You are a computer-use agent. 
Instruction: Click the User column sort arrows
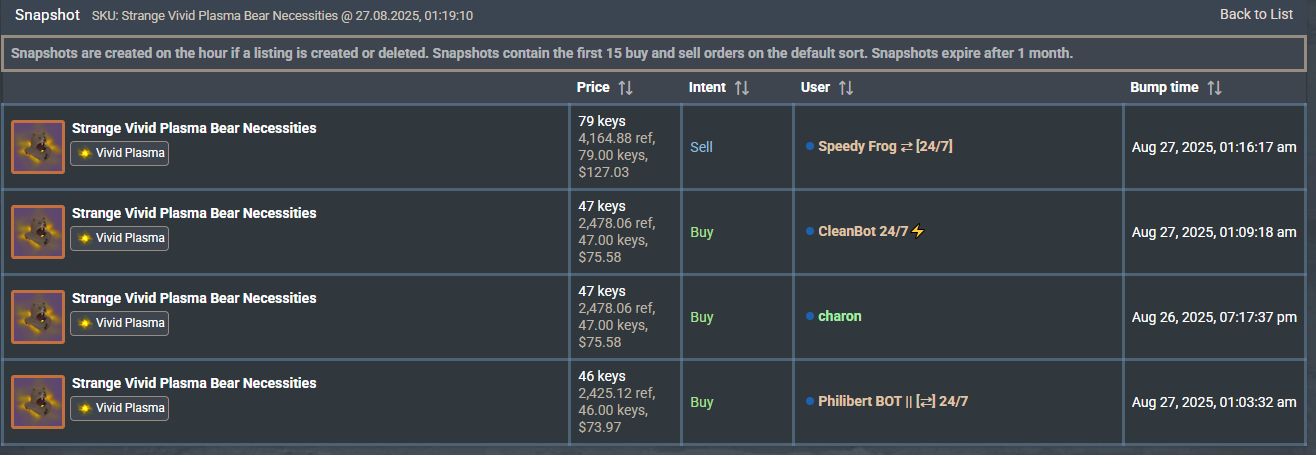[x=845, y=88]
